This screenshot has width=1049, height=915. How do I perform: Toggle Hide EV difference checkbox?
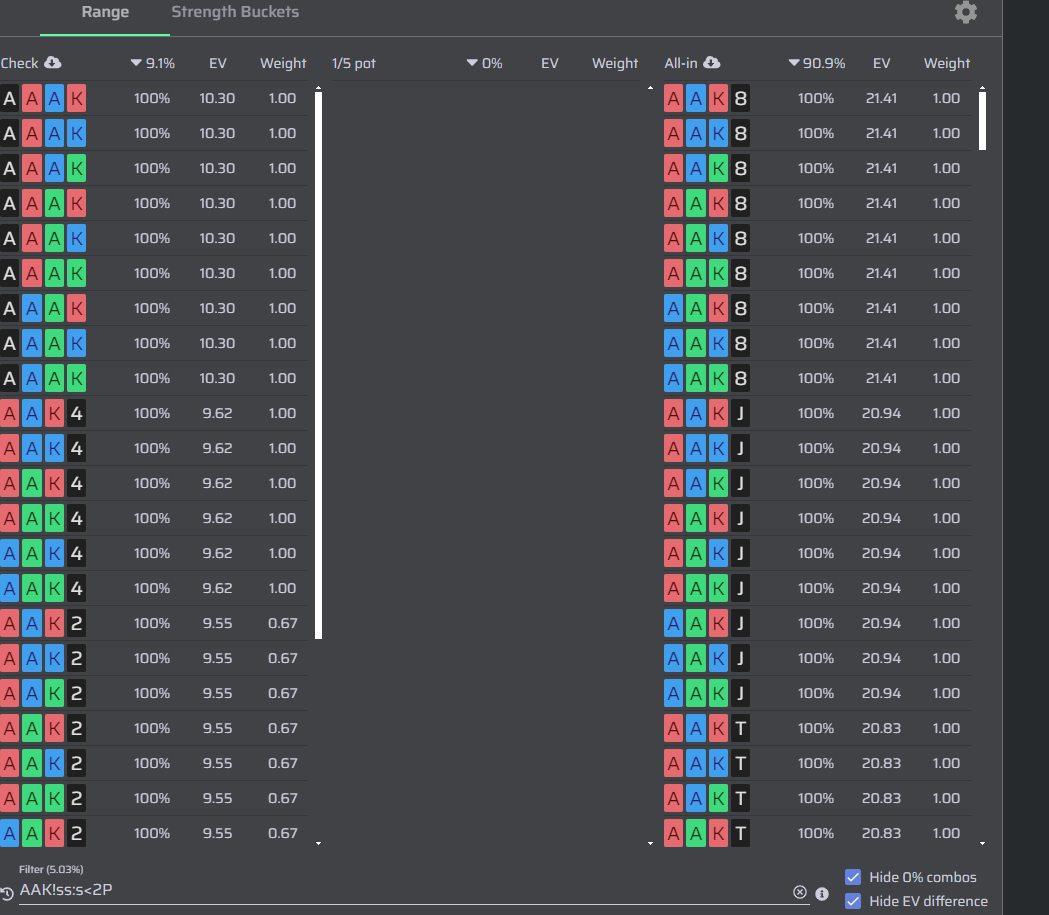click(x=853, y=901)
